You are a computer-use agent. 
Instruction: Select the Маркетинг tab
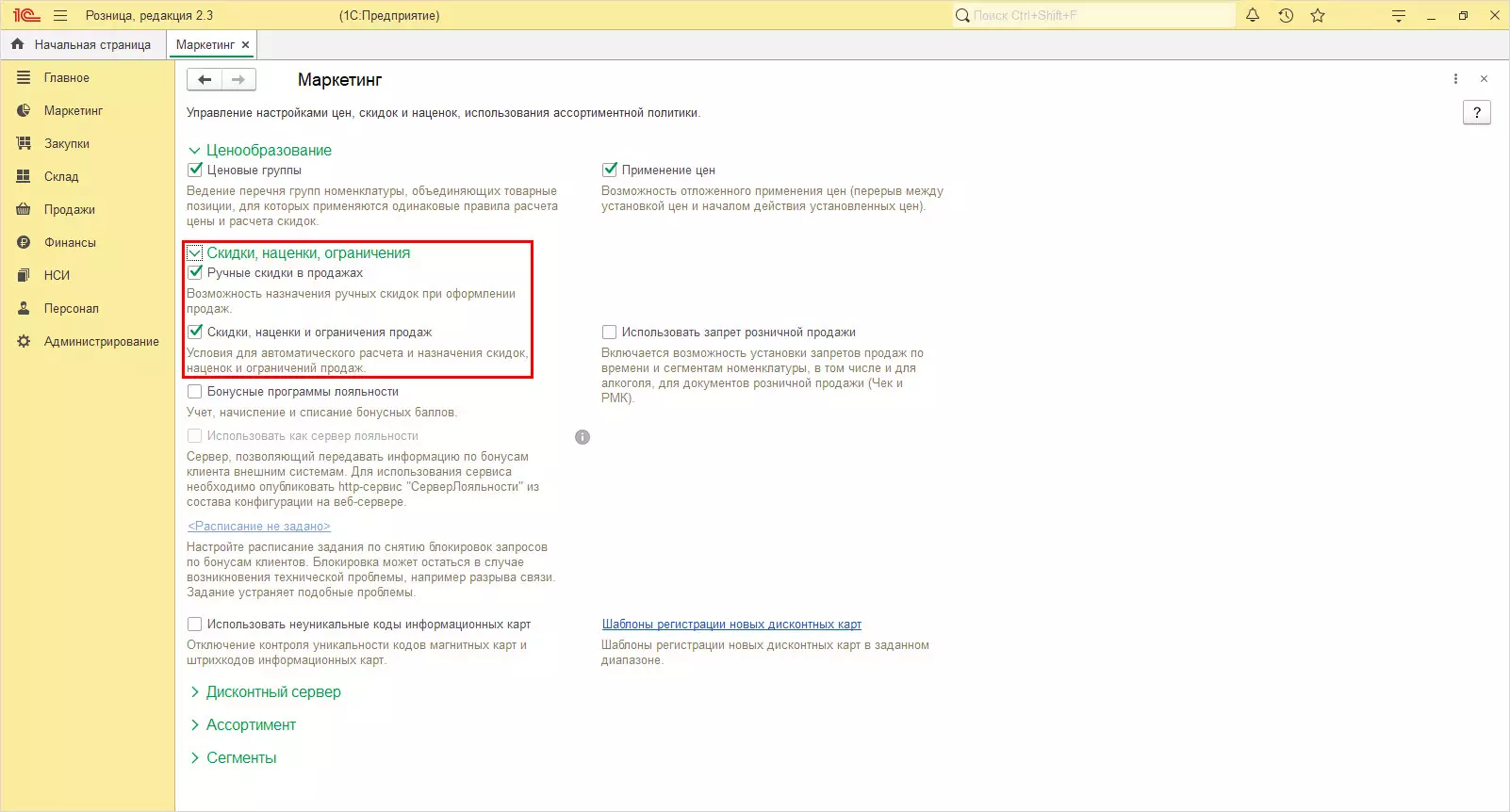coord(205,44)
